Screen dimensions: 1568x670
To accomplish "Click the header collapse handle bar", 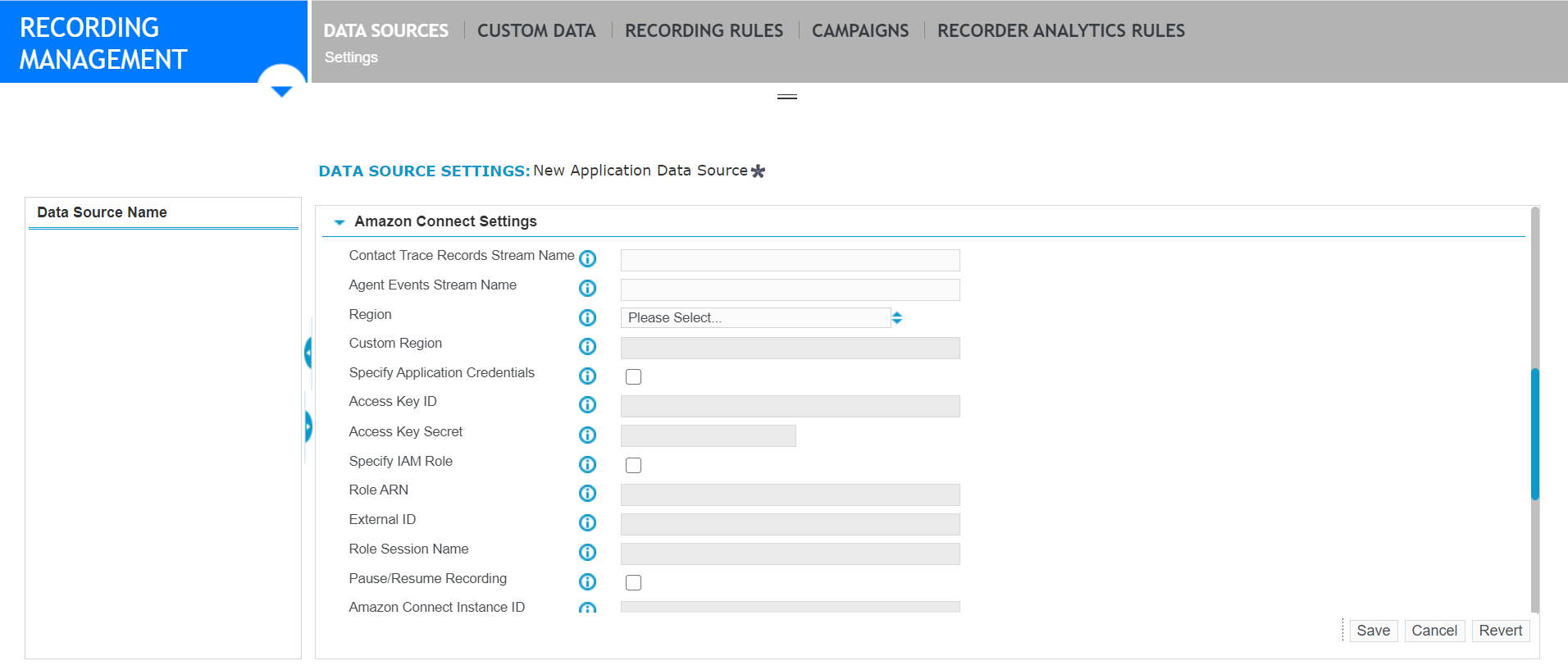I will (787, 97).
